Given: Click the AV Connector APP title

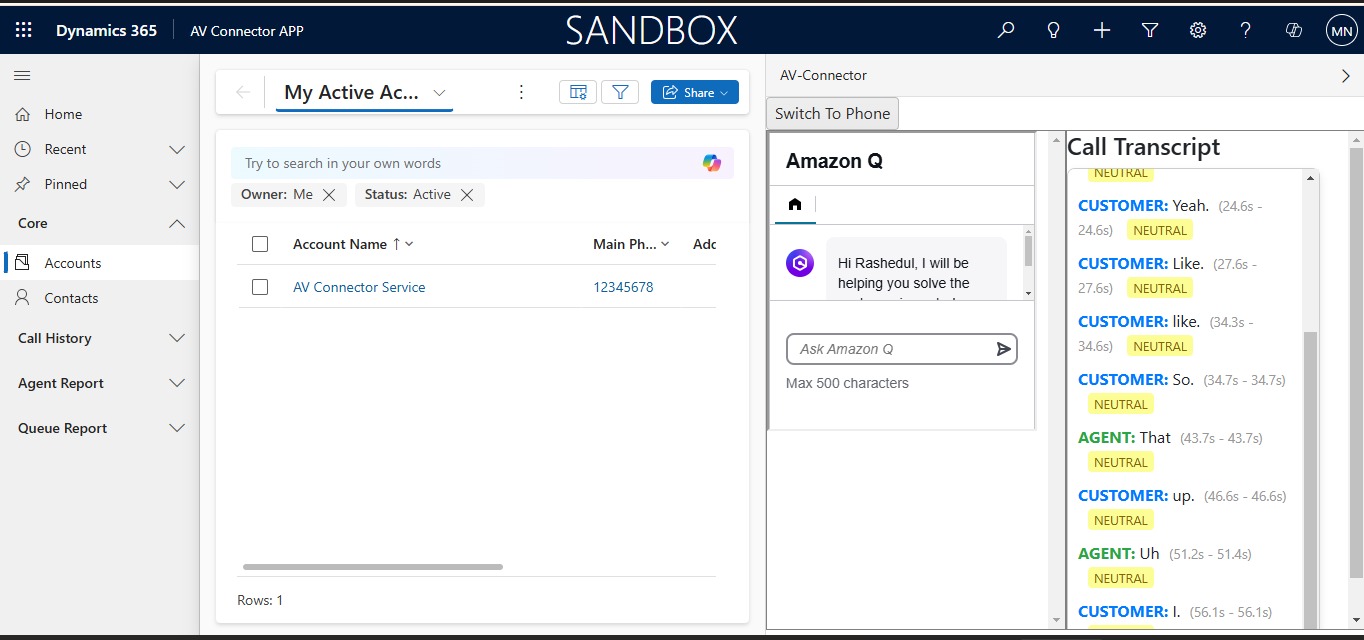Looking at the screenshot, I should 247,31.
